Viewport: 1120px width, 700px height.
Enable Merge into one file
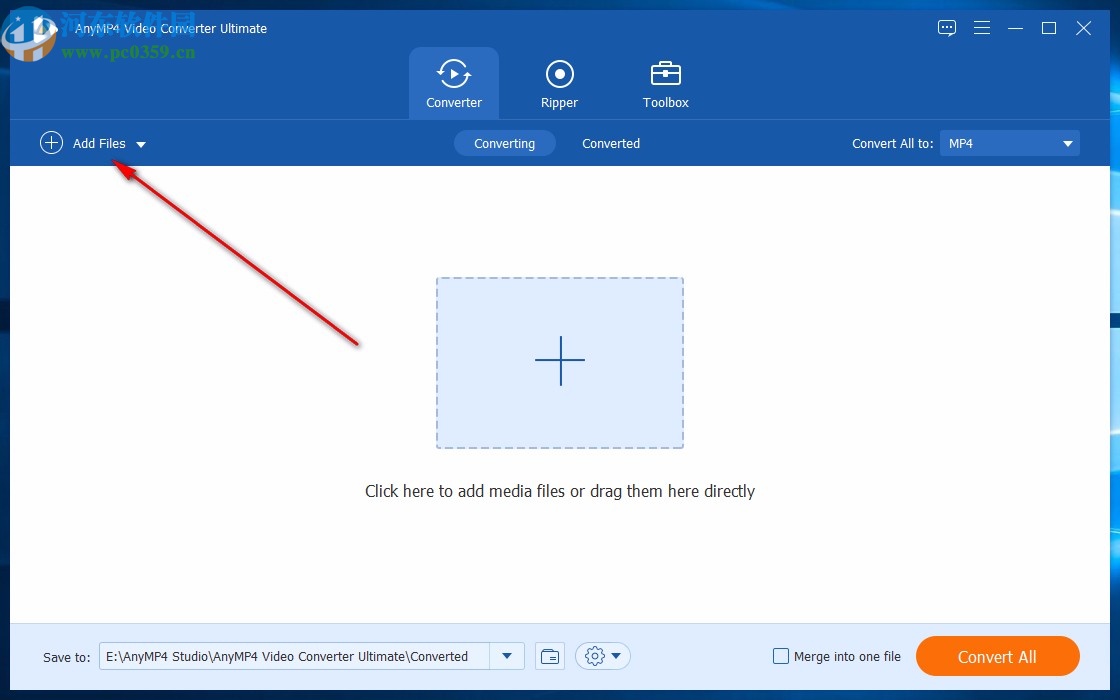[781, 656]
